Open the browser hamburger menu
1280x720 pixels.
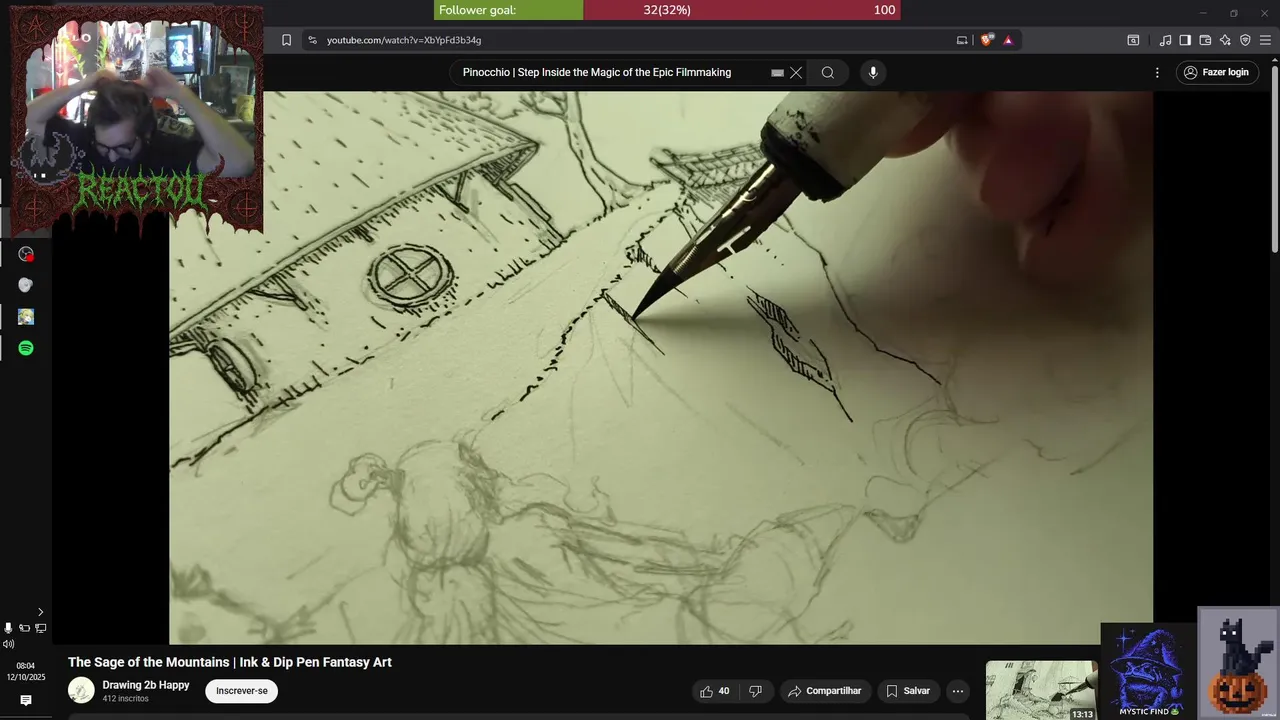(1265, 40)
